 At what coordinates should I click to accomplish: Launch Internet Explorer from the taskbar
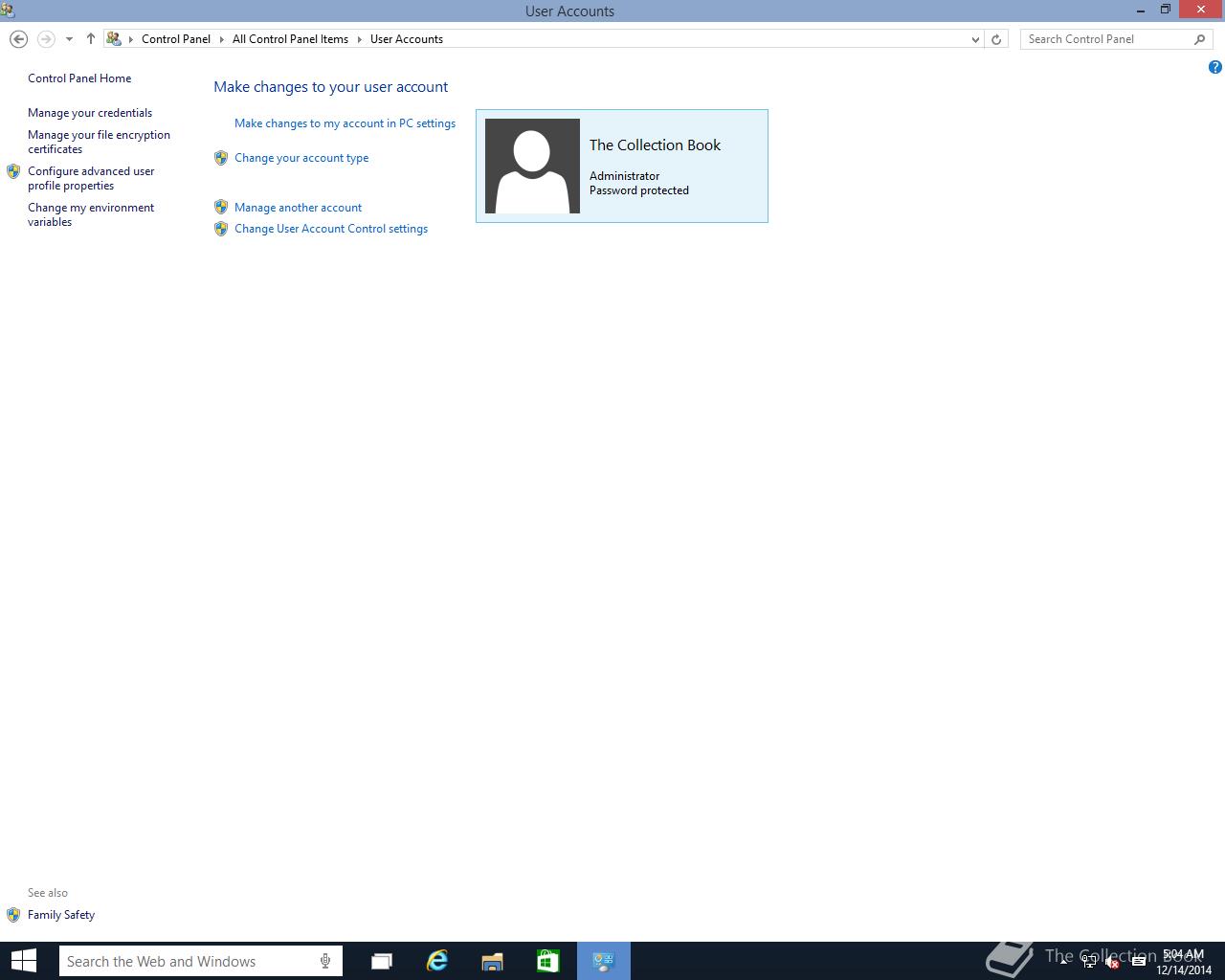[437, 961]
